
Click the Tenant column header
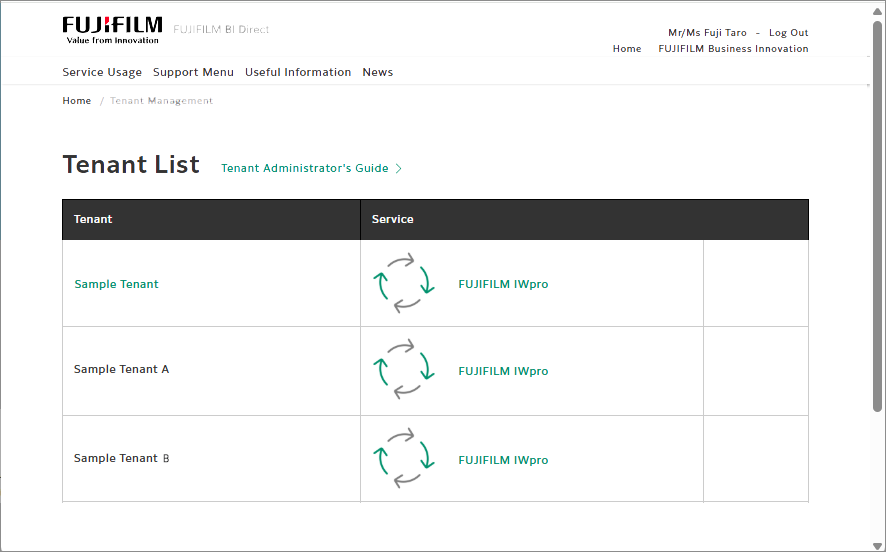click(x=211, y=219)
